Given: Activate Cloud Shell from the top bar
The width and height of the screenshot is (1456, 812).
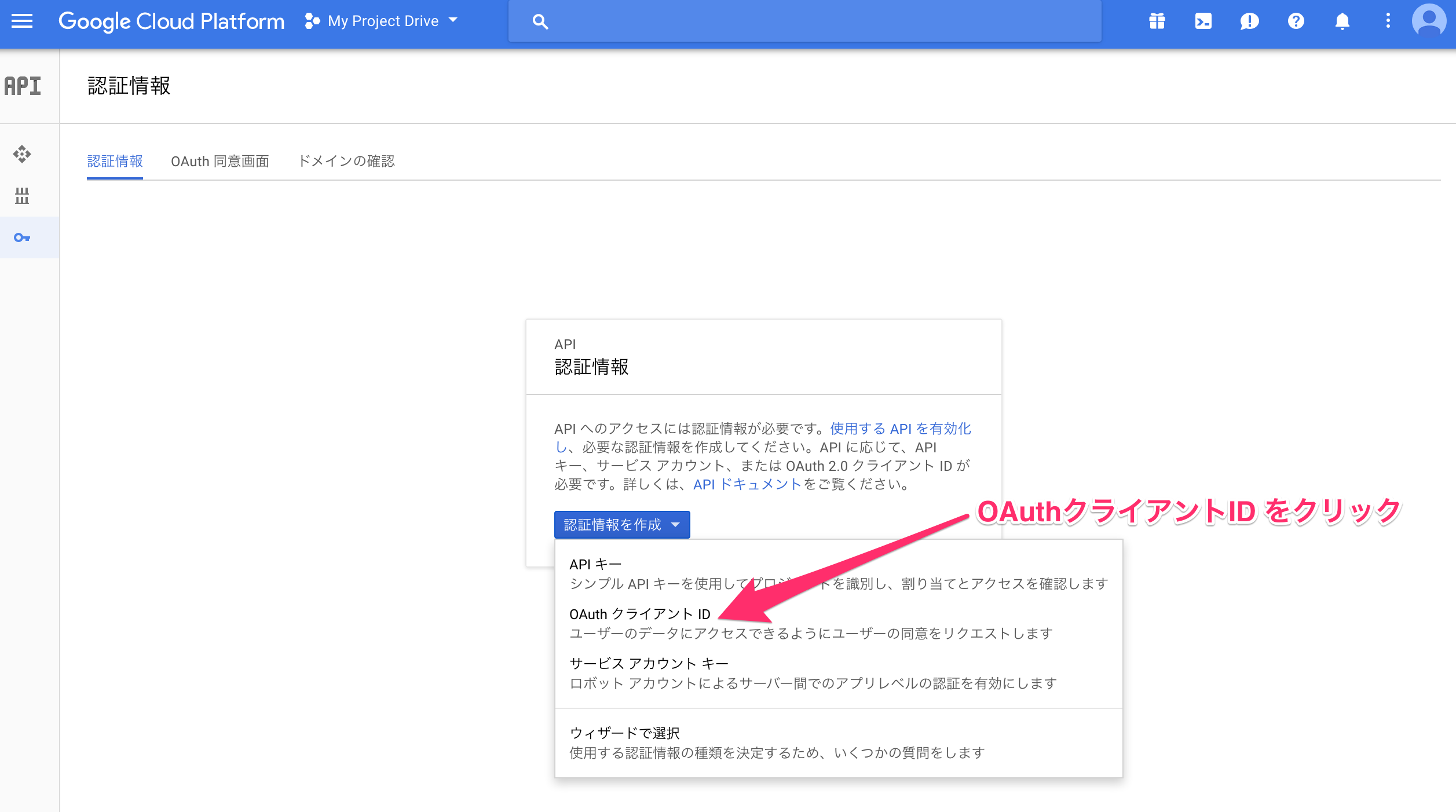Looking at the screenshot, I should (x=1203, y=21).
